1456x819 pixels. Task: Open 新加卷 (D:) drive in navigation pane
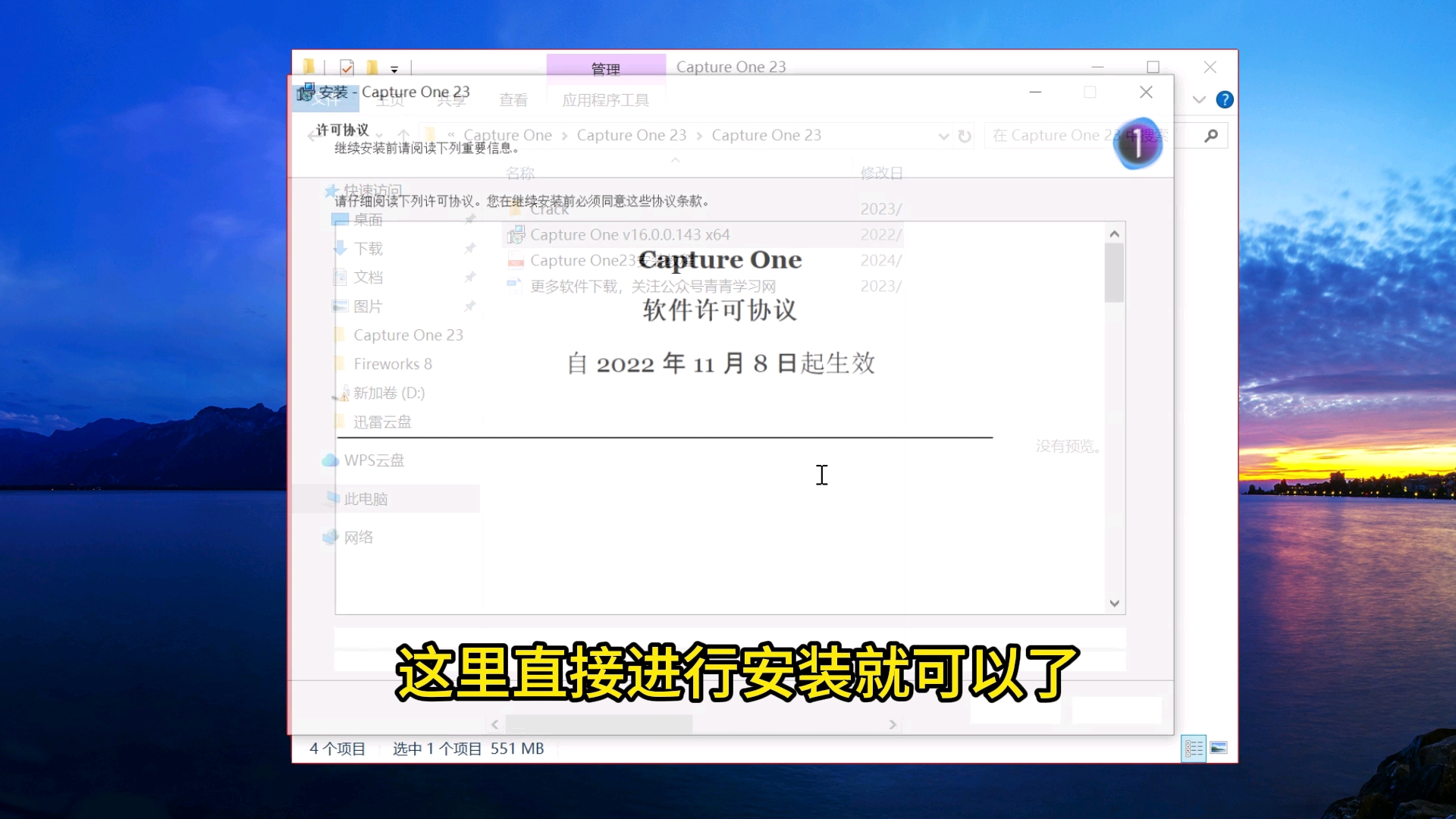[x=388, y=393]
